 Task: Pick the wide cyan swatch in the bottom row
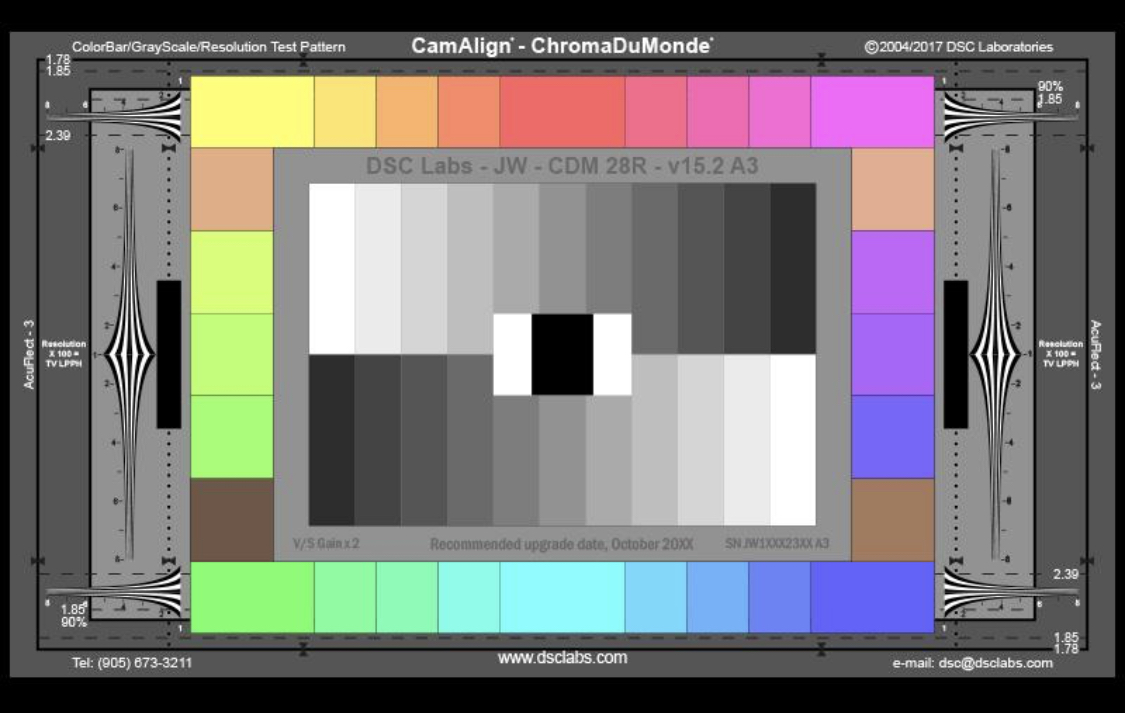562,598
